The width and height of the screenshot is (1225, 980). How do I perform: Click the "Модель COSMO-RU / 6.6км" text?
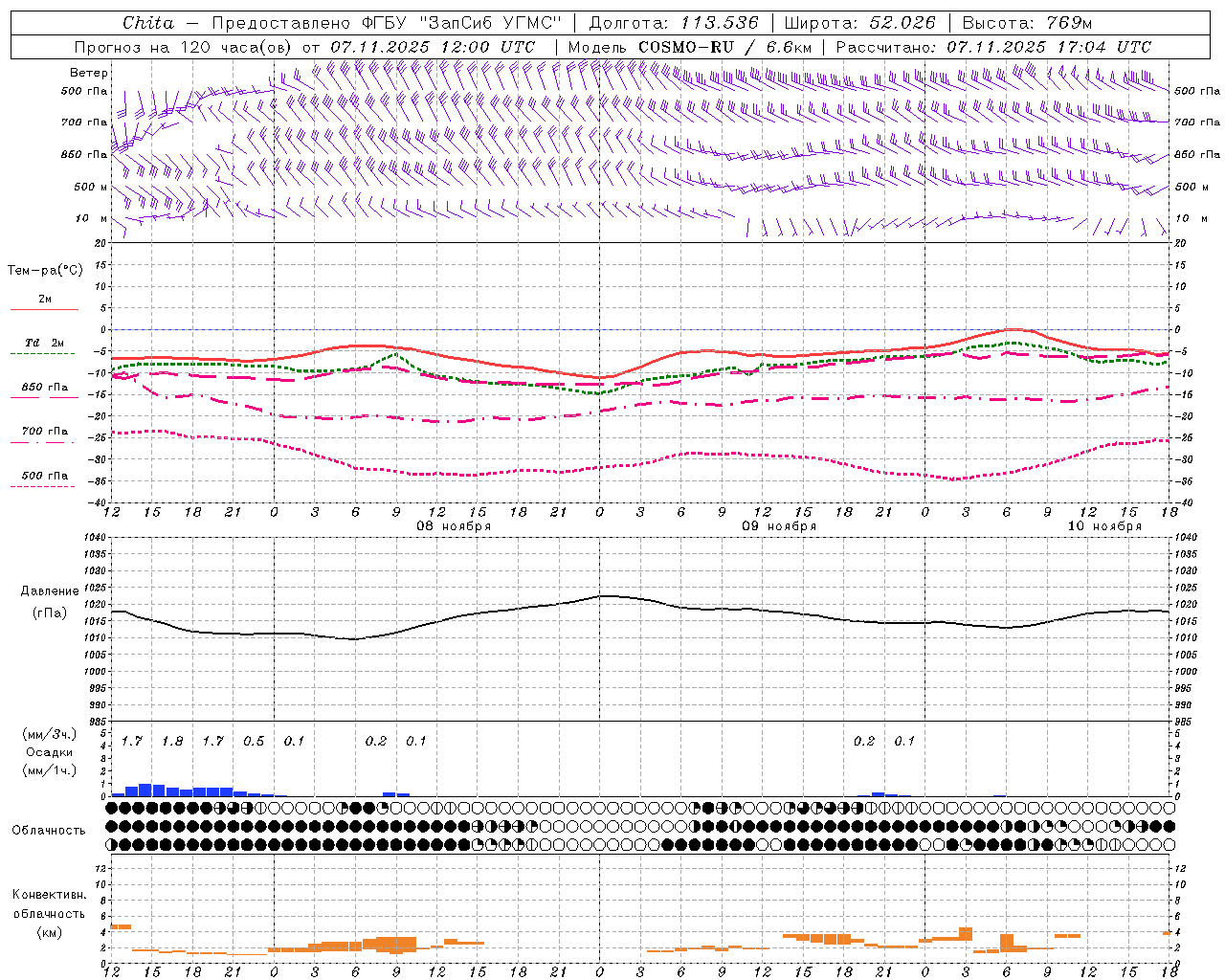click(x=690, y=47)
